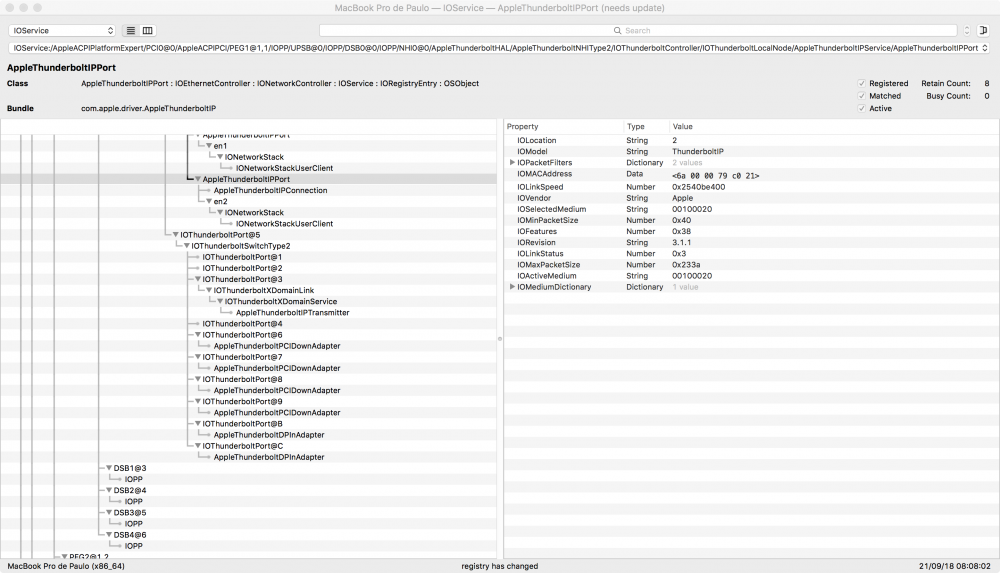Toggle the Registered checkbox
The image size is (1000, 573).
click(862, 84)
